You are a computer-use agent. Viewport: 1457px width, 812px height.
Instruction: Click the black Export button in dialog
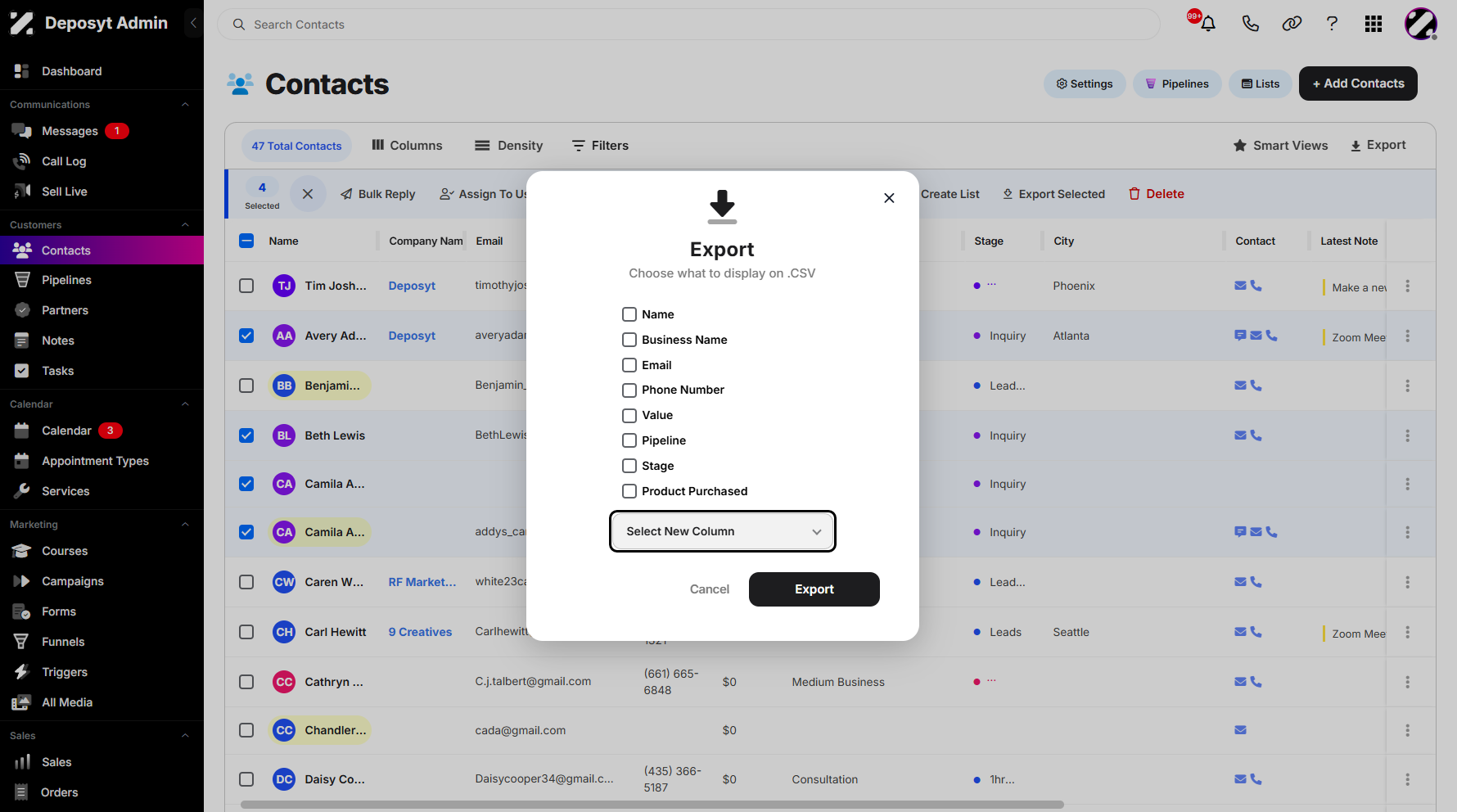pyautogui.click(x=814, y=589)
